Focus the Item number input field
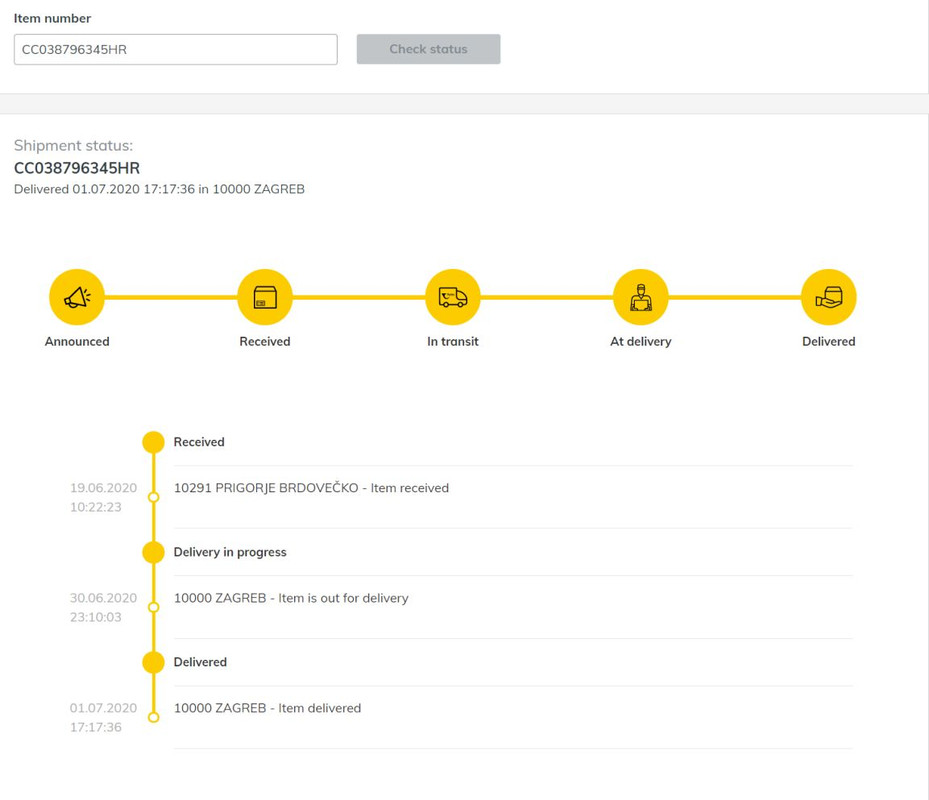 [x=176, y=49]
